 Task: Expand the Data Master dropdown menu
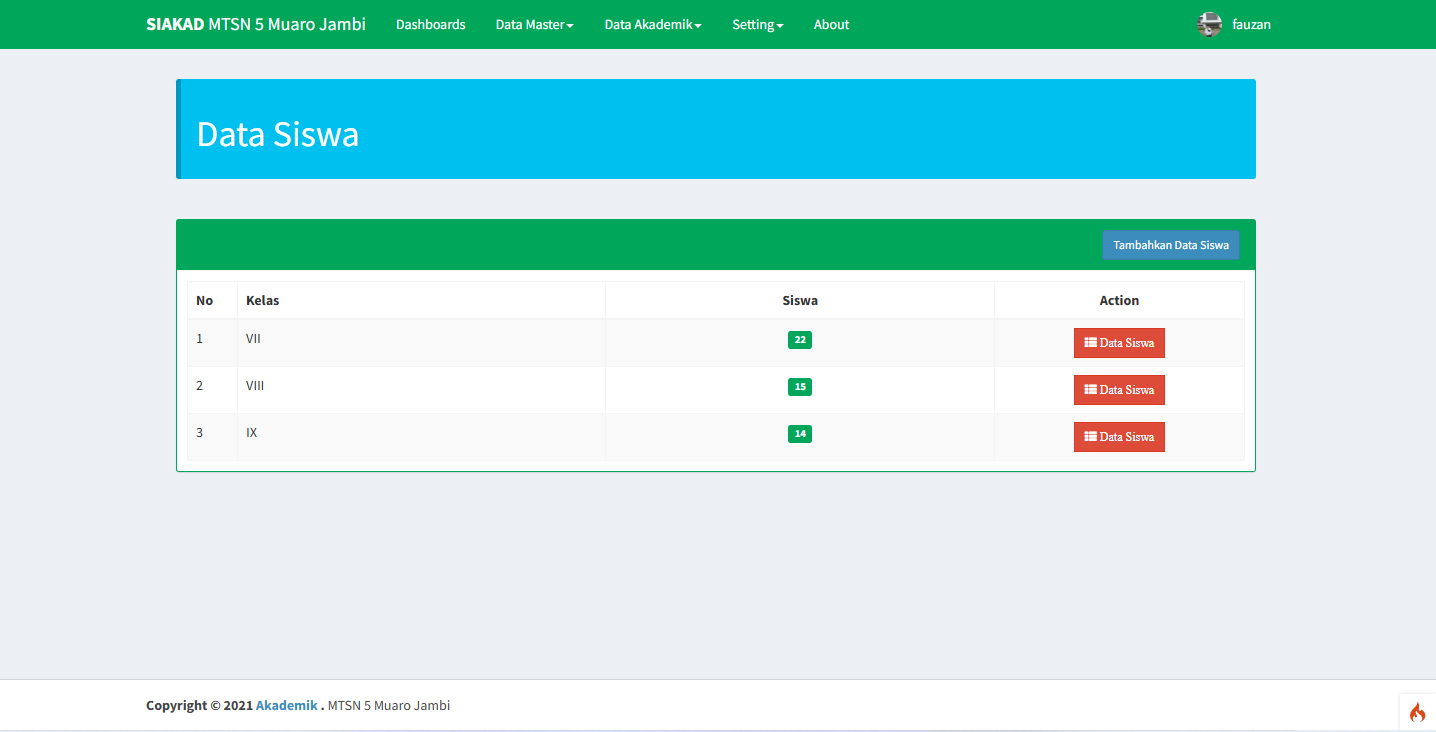coord(534,25)
